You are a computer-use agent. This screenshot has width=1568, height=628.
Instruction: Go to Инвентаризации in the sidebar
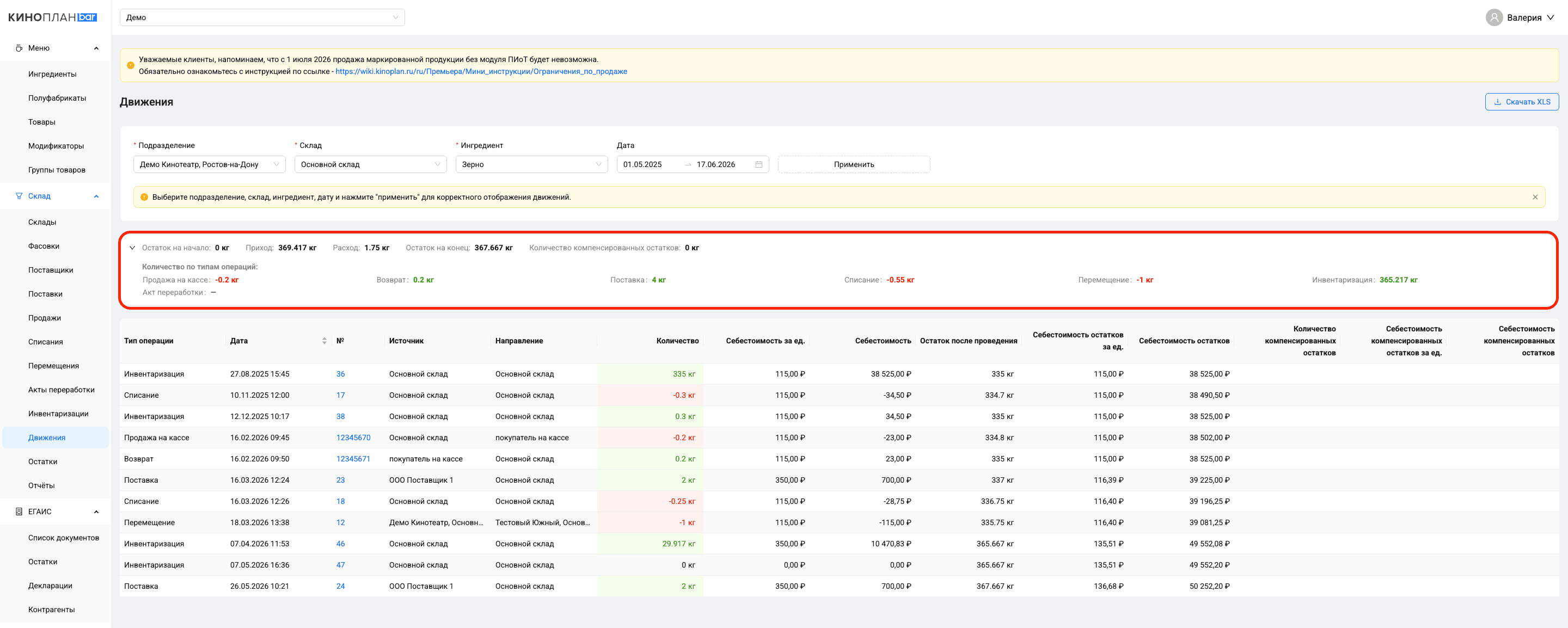58,414
